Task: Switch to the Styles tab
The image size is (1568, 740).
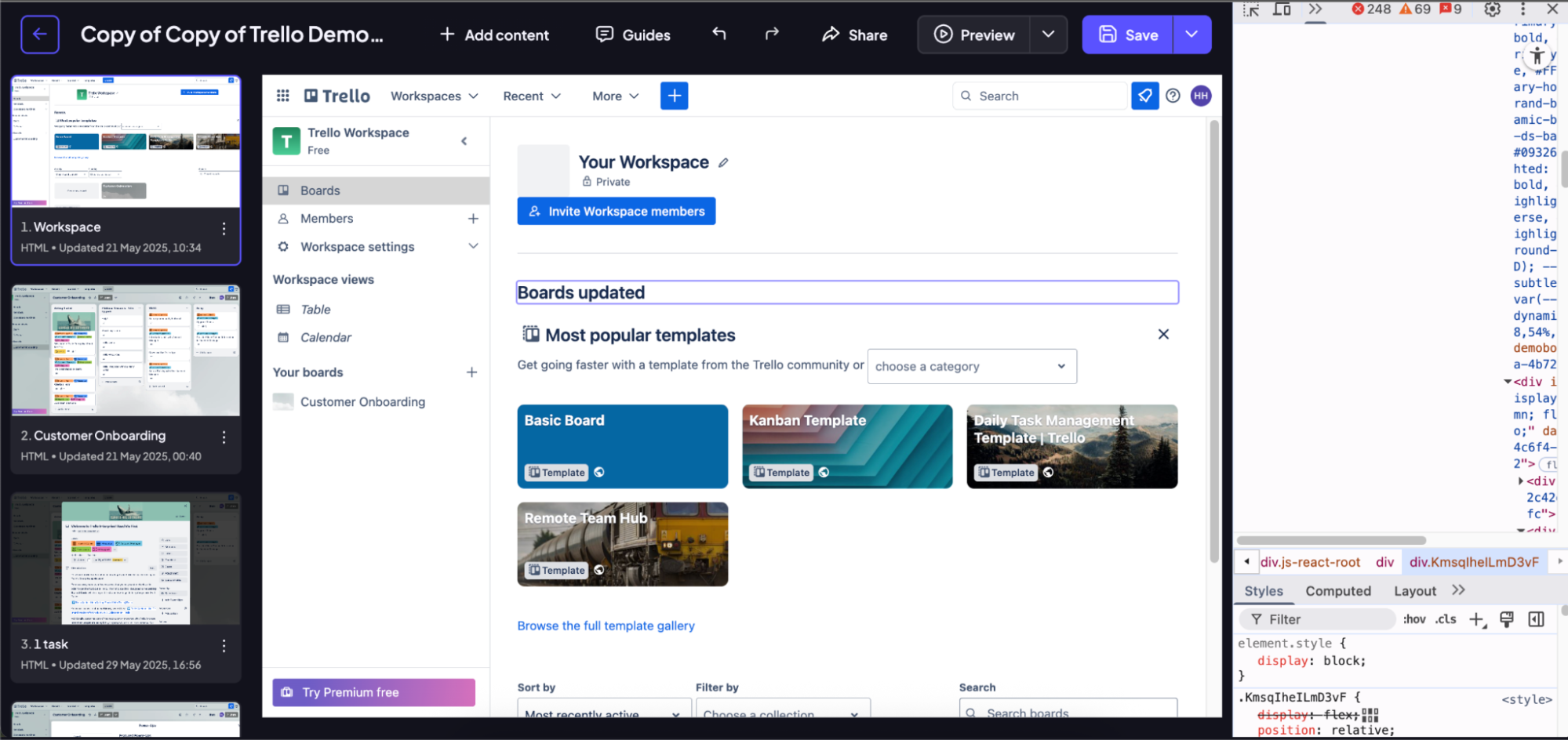Action: click(1264, 591)
